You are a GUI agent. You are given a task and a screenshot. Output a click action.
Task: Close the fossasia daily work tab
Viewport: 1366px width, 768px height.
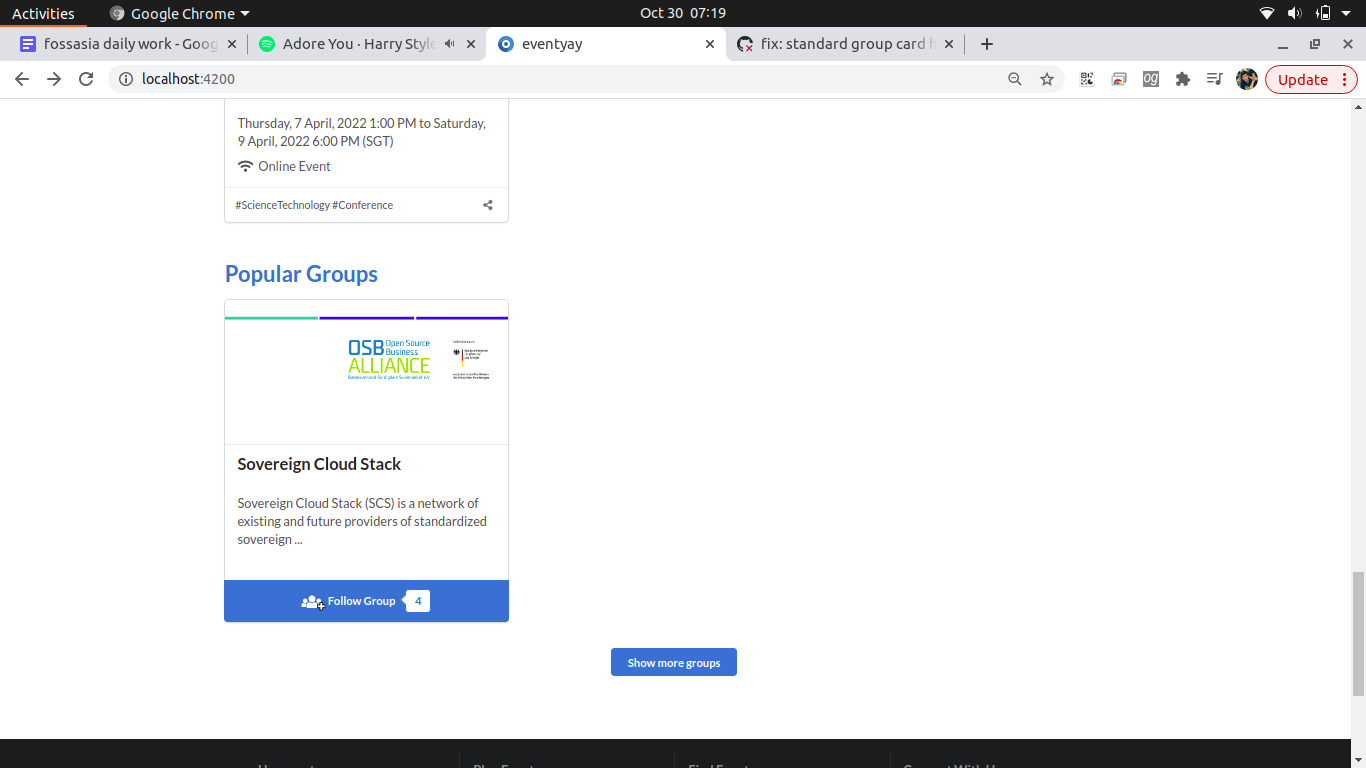232,44
